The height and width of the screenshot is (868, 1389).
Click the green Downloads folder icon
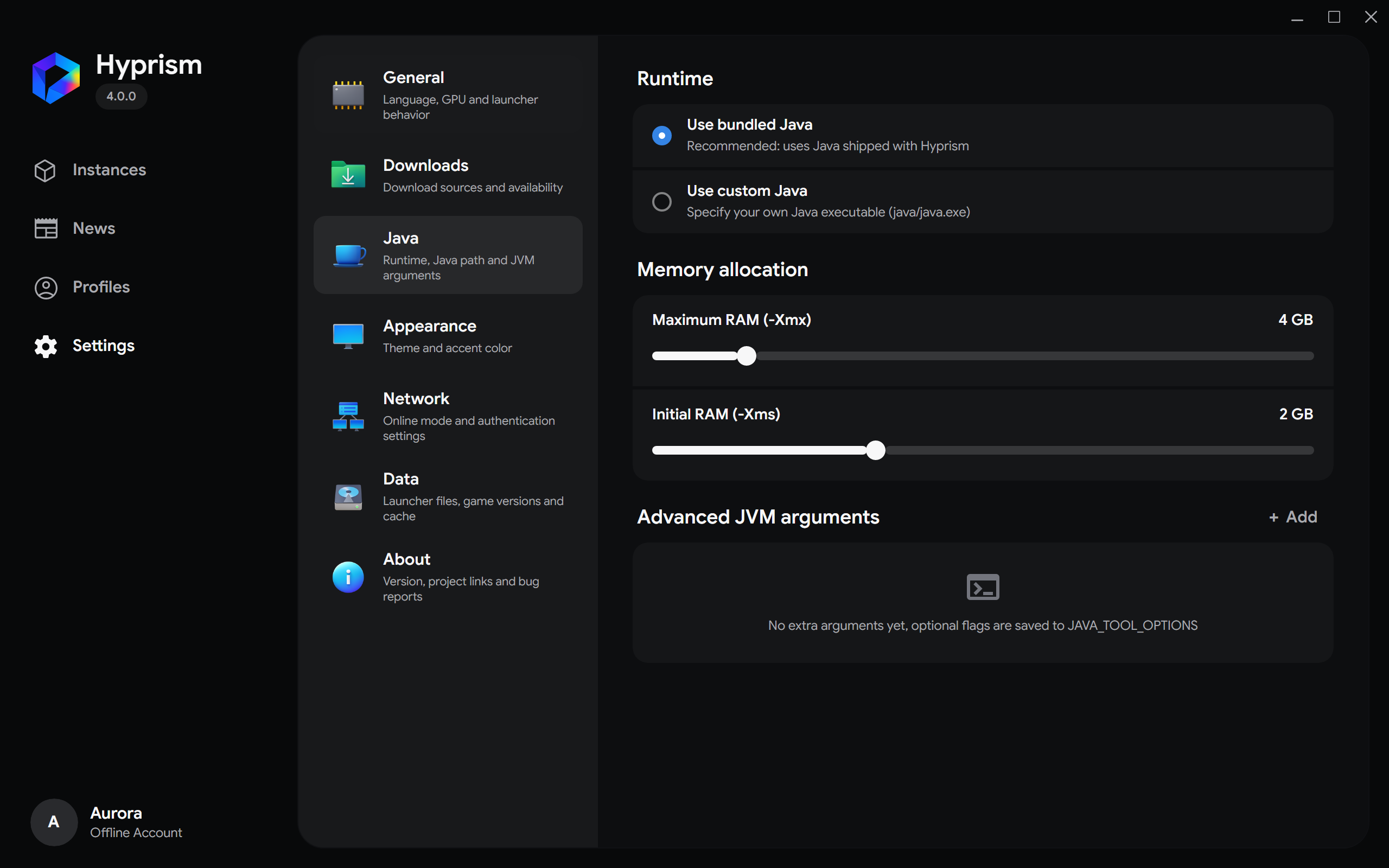pos(348,175)
